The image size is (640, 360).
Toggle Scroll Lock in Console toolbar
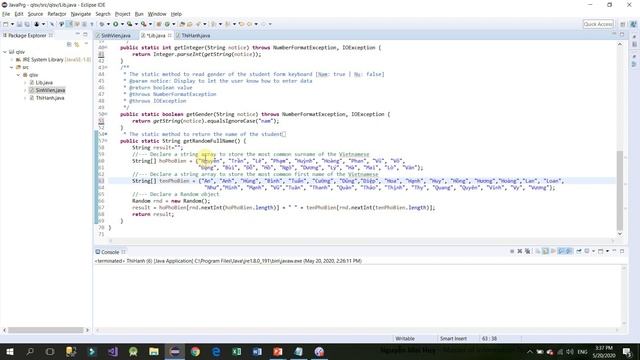pos(545,251)
